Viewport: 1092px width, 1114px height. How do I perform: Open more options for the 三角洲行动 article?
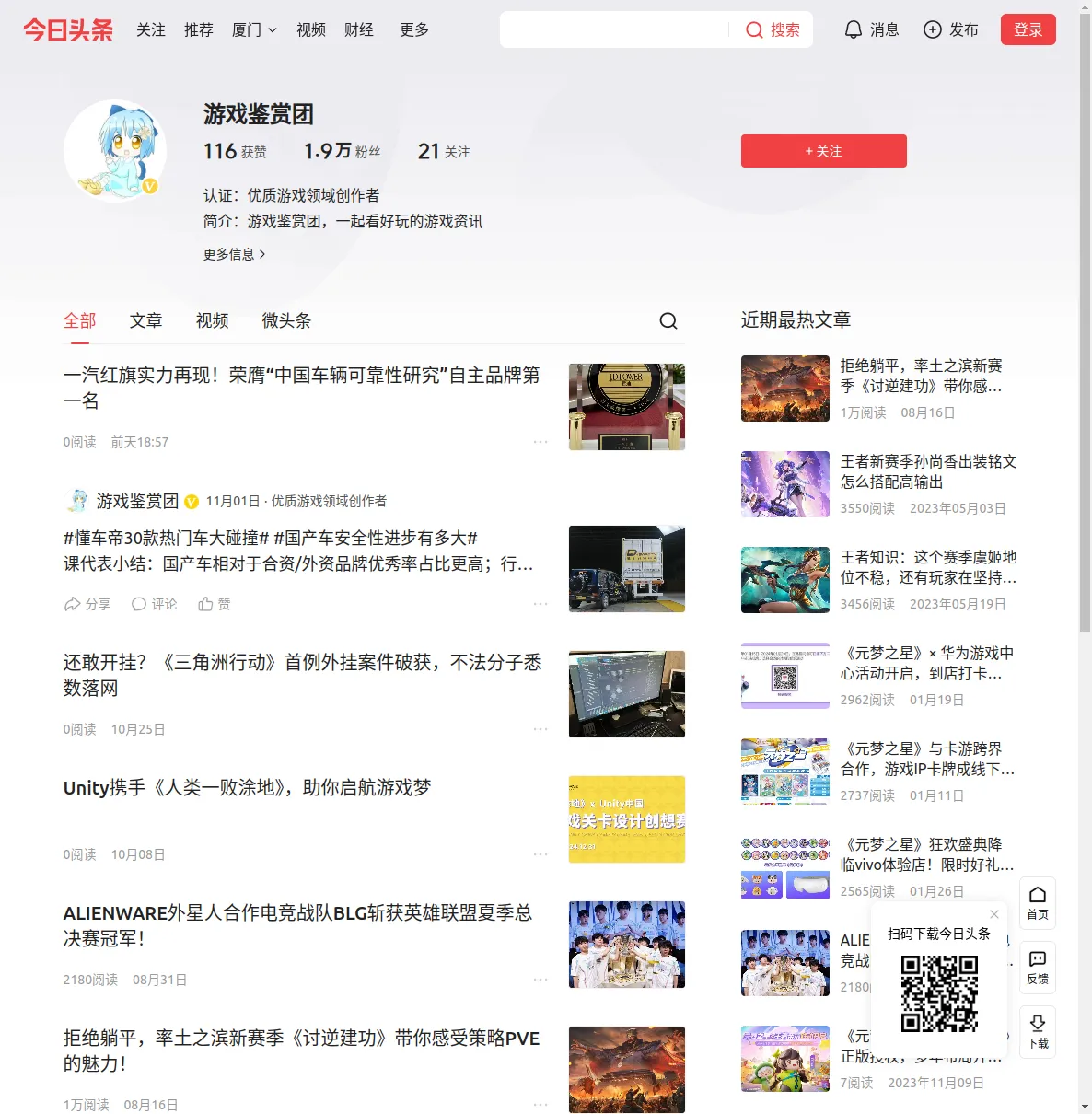[x=540, y=729]
